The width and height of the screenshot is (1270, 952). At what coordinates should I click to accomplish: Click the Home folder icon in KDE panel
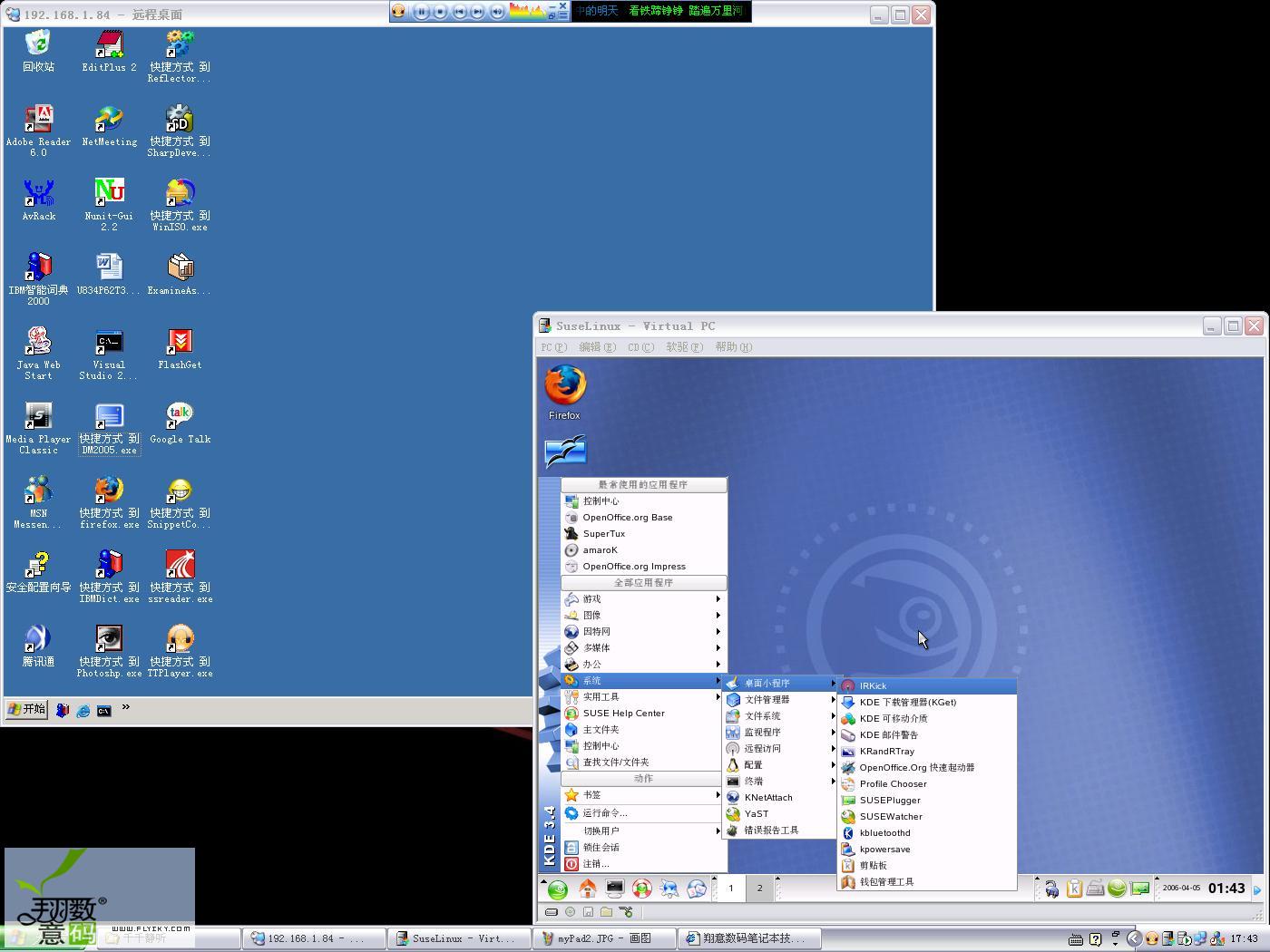tap(587, 889)
